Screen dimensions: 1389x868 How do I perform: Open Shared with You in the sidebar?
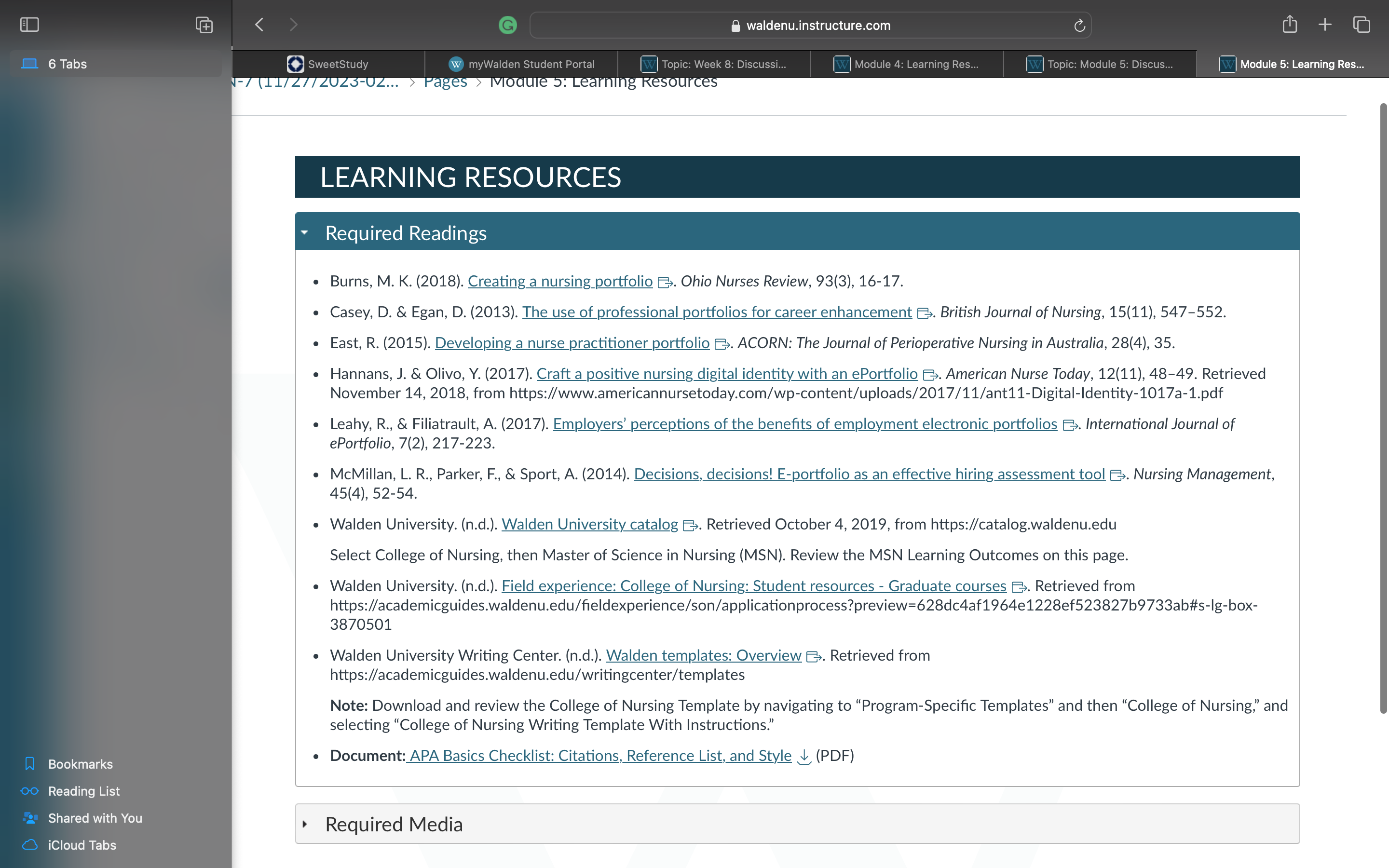95,818
